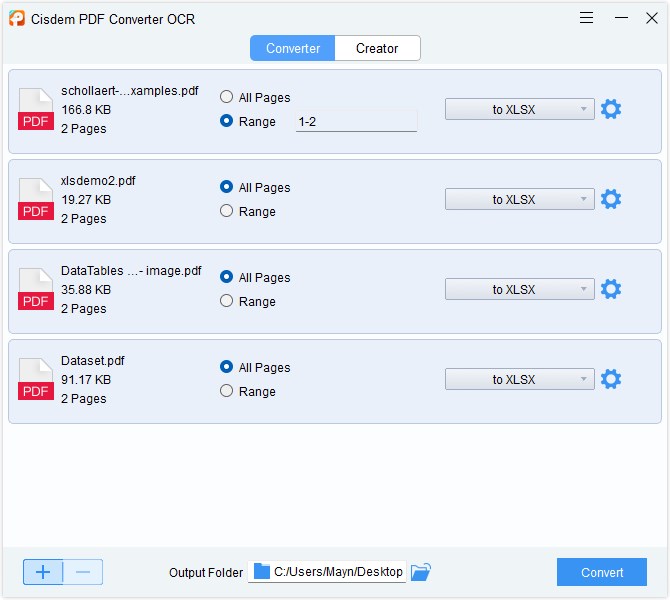
Task: Open settings gear for DataTables image.pdf
Action: (611, 289)
